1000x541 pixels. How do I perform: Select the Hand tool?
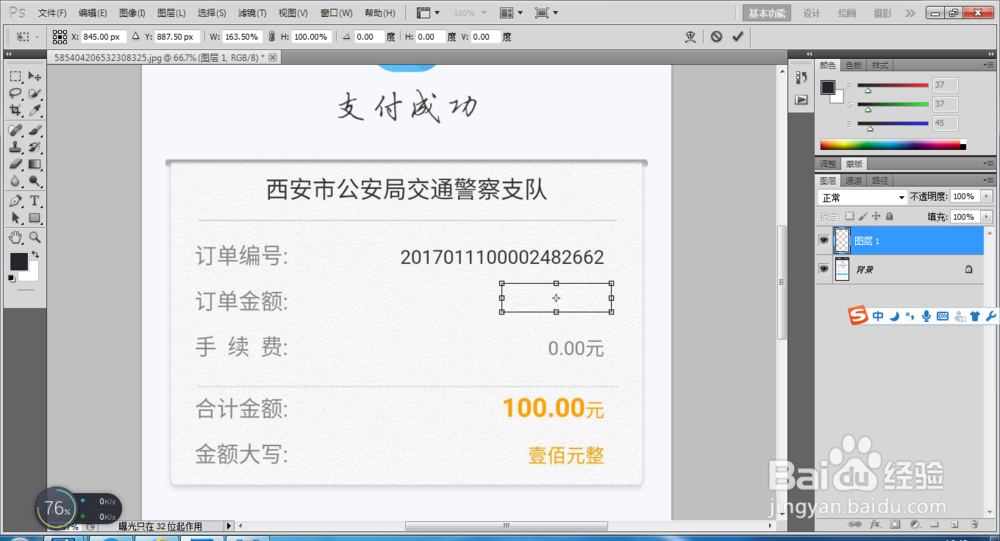click(x=16, y=237)
